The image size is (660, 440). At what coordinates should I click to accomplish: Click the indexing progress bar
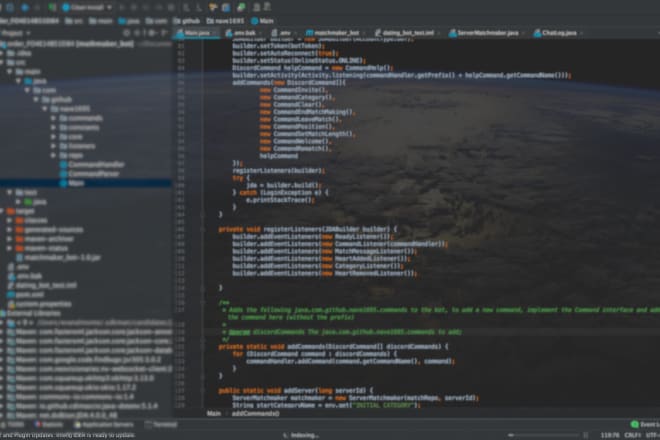(x=543, y=435)
